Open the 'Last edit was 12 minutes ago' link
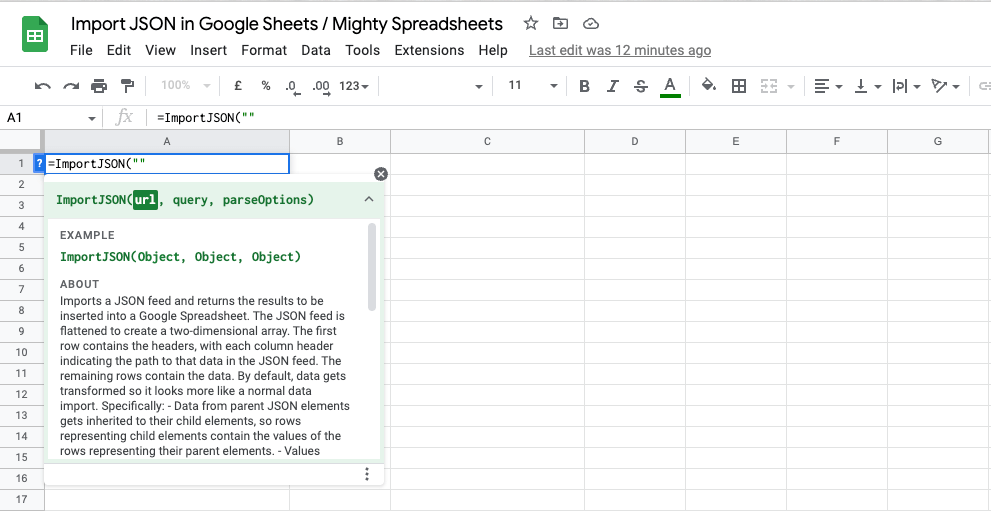Screen dimensions: 991x511 (x=620, y=50)
